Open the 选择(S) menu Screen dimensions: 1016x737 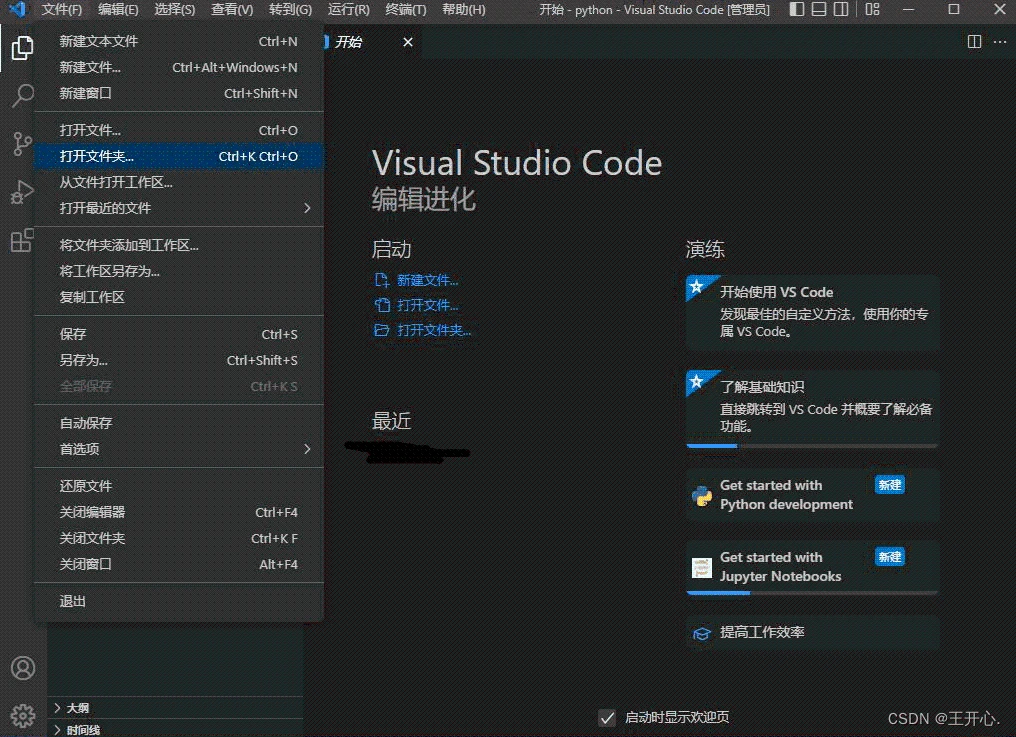click(x=174, y=10)
